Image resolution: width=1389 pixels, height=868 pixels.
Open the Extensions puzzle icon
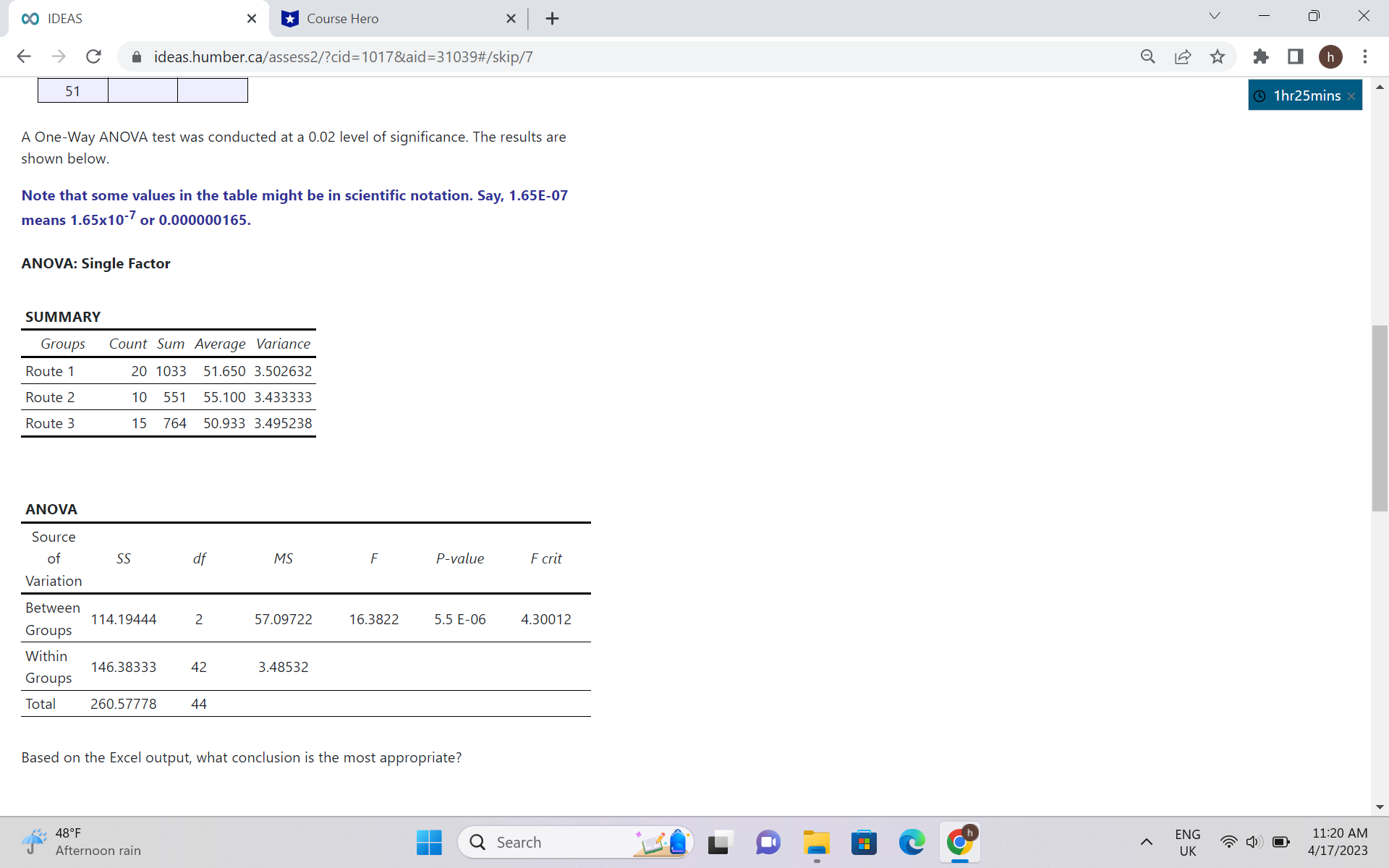pyautogui.click(x=1261, y=56)
